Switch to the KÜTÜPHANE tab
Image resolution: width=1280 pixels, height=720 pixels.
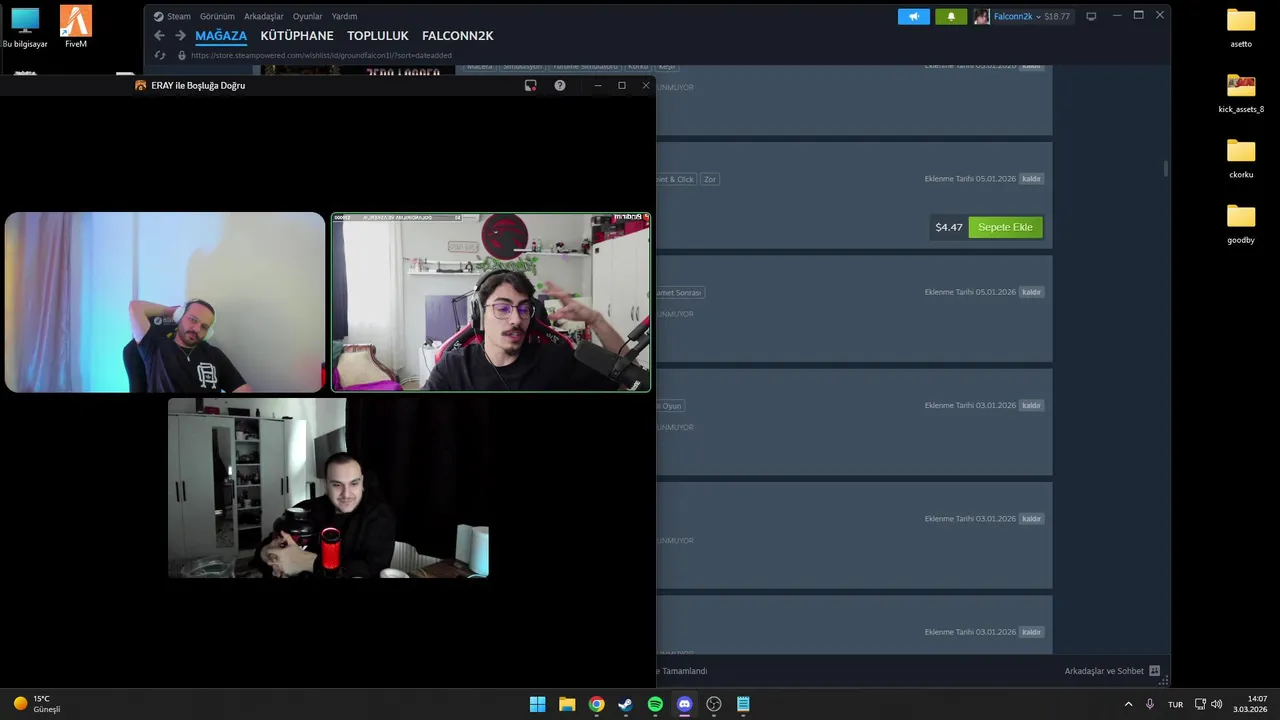(297, 36)
